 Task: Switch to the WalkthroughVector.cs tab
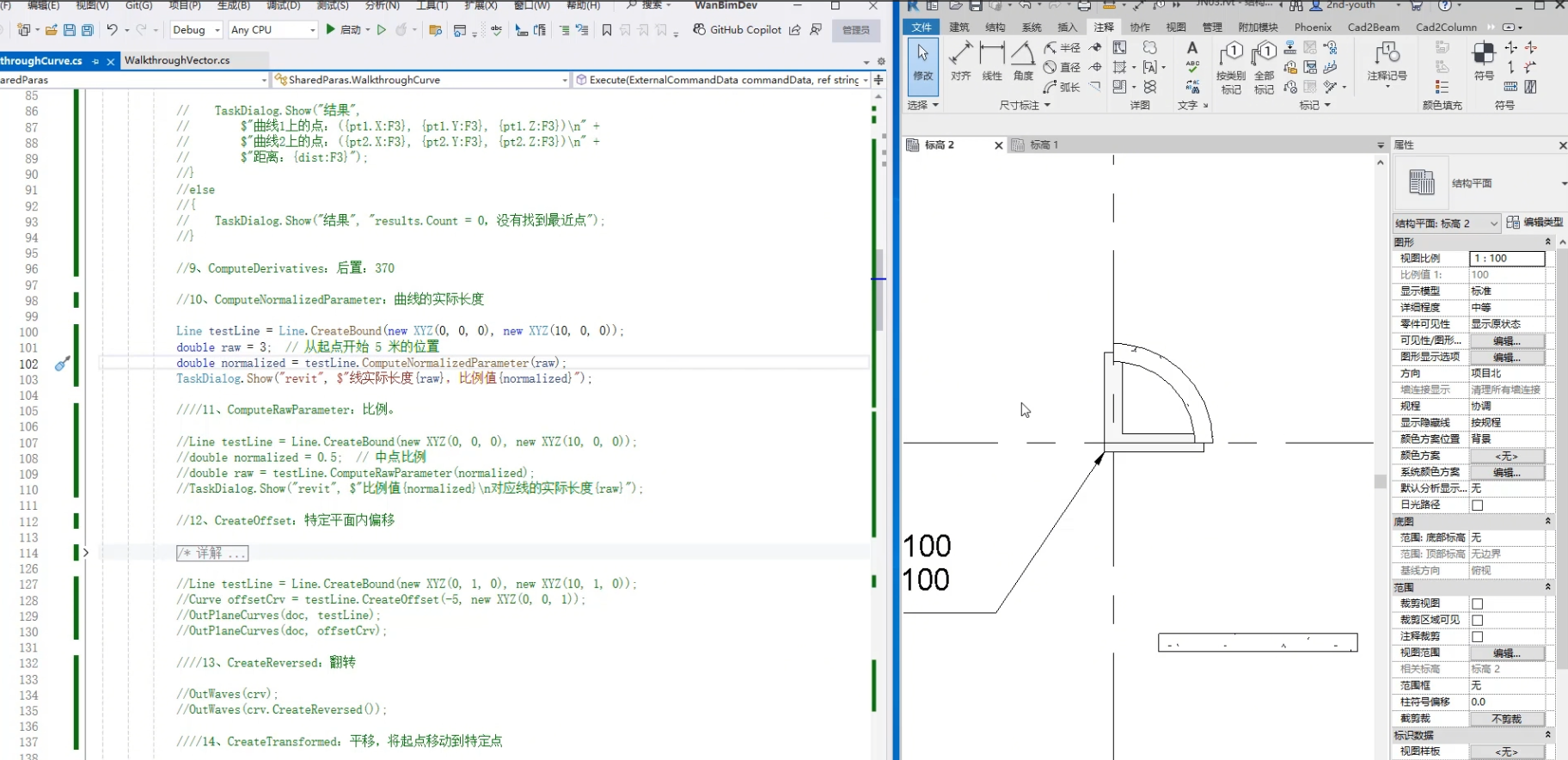pyautogui.click(x=177, y=60)
